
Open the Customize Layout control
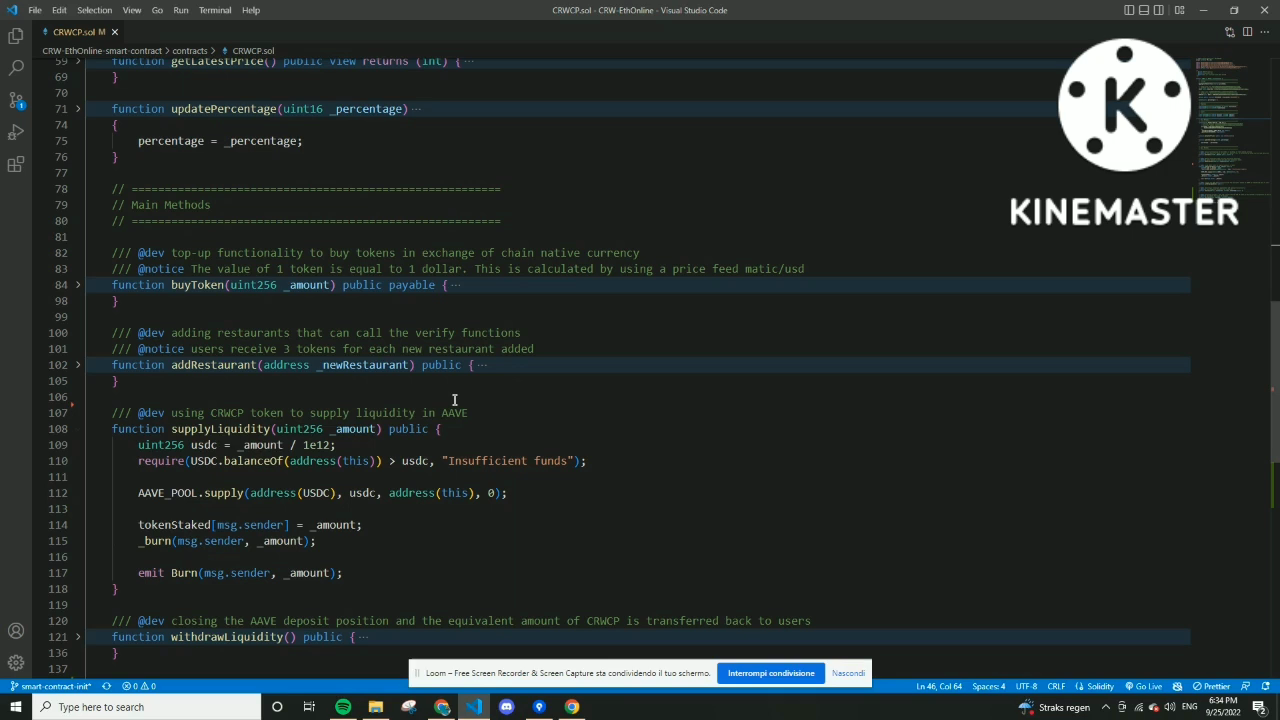tap(1179, 10)
